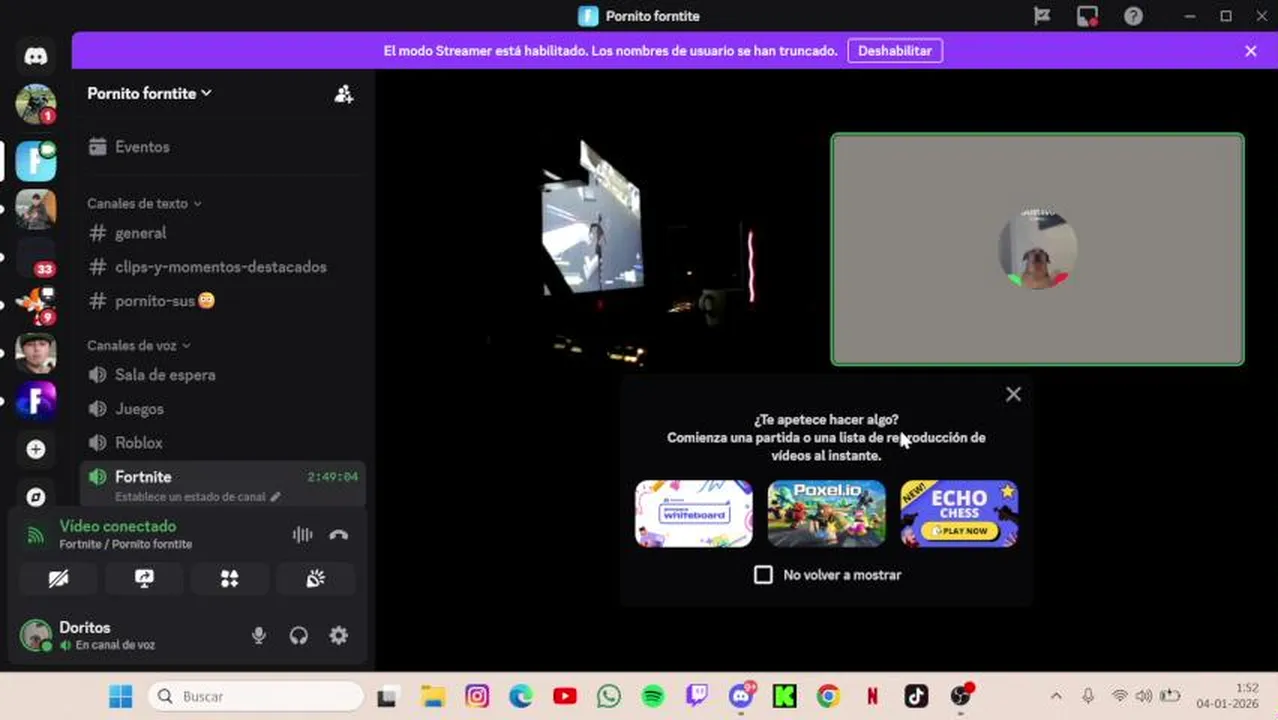The image size is (1278, 720).
Task: Show hidden system tray icons chevron
Action: pos(1056,696)
